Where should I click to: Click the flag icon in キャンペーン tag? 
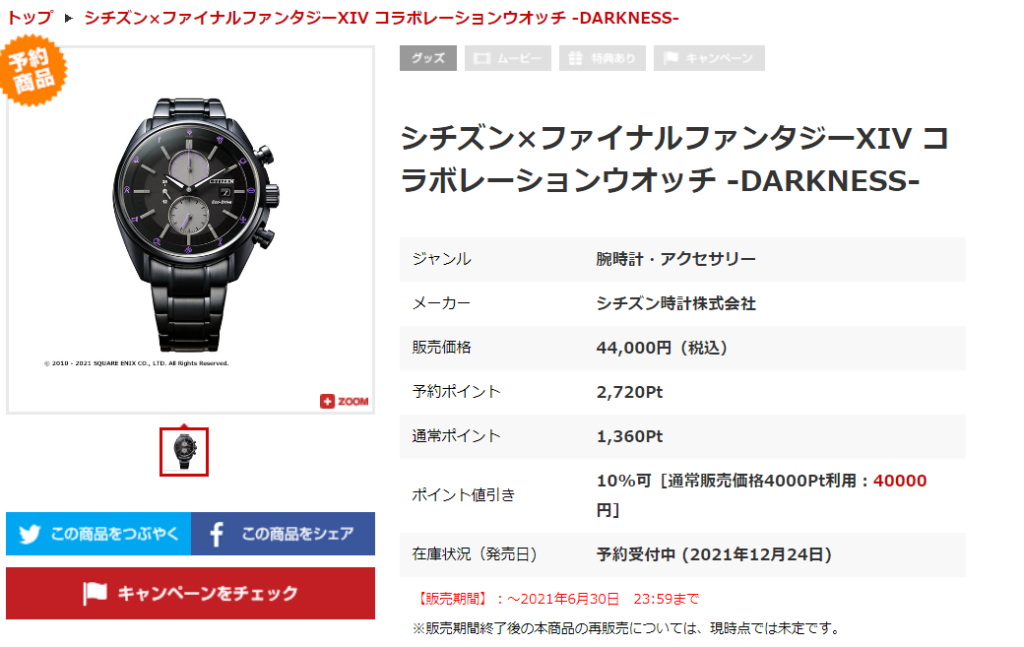tap(671, 58)
